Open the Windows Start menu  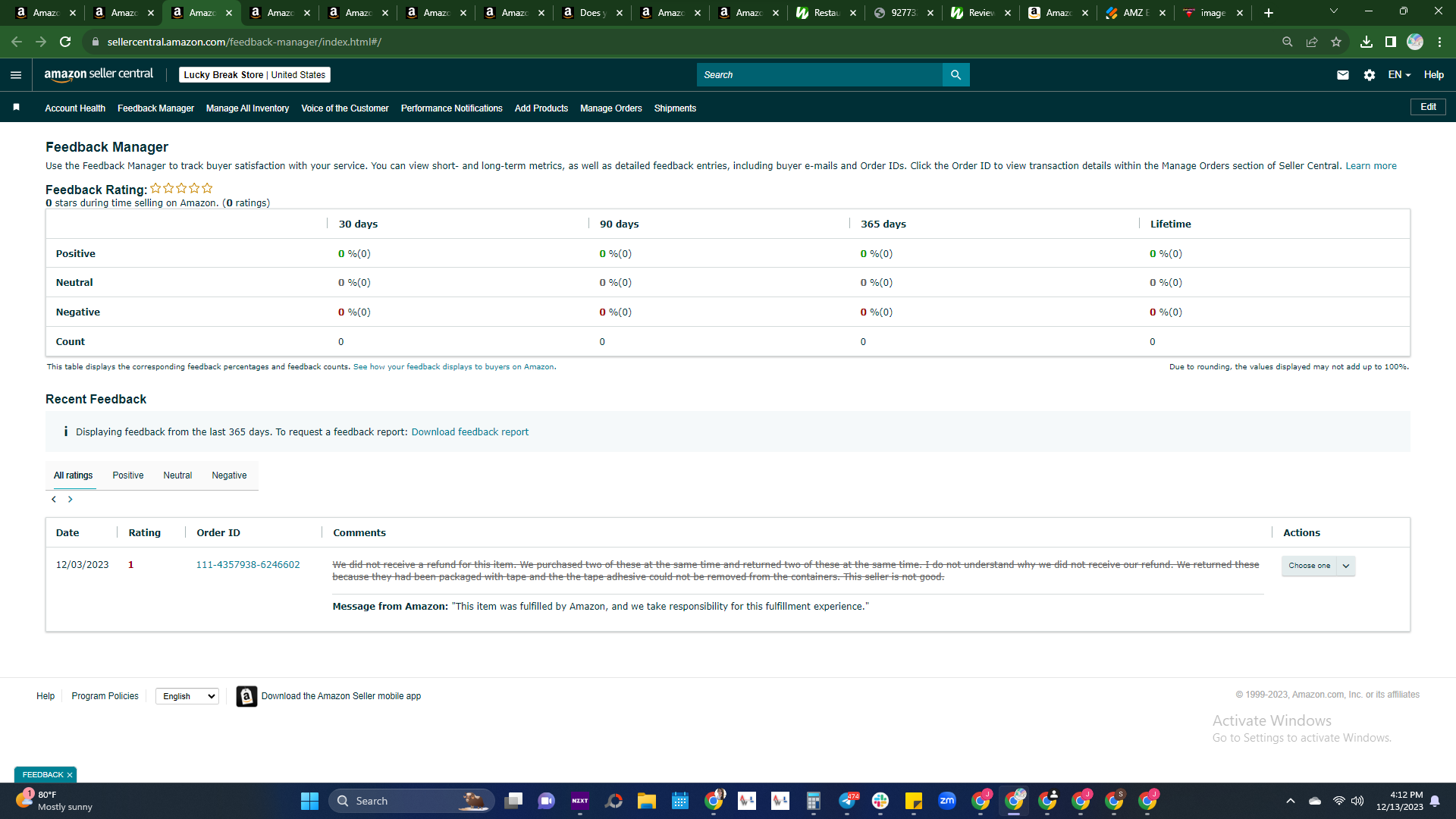[309, 801]
